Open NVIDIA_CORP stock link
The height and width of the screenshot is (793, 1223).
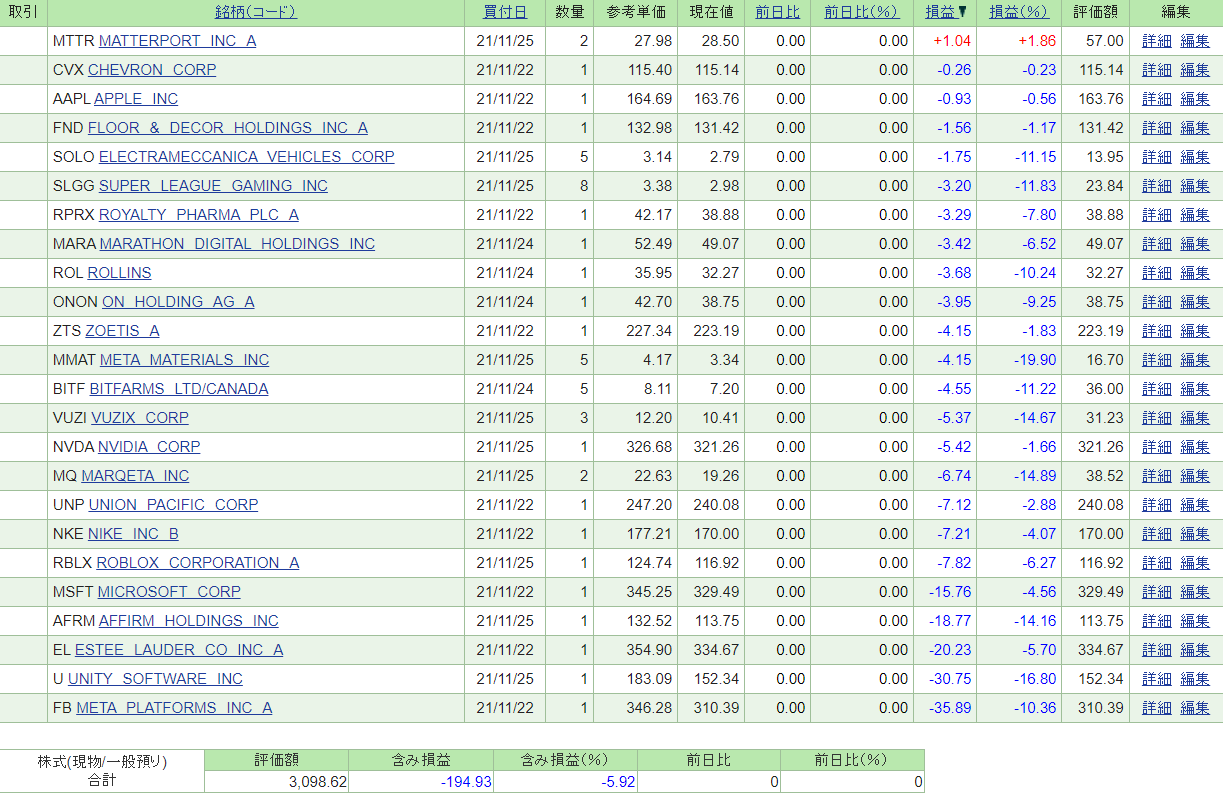[x=149, y=447]
